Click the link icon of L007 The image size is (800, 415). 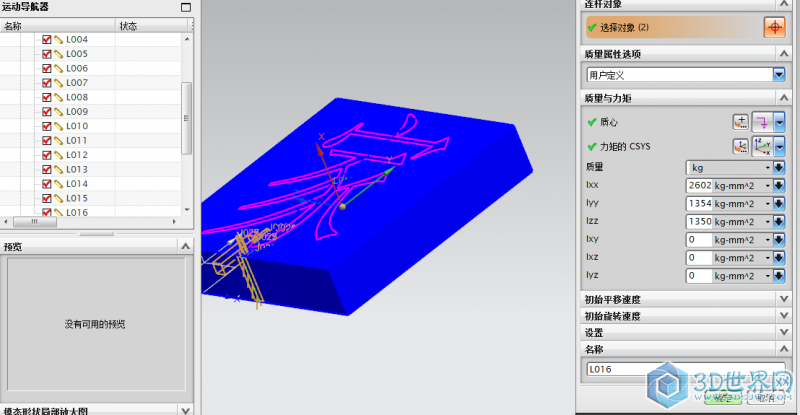pyautogui.click(x=59, y=83)
